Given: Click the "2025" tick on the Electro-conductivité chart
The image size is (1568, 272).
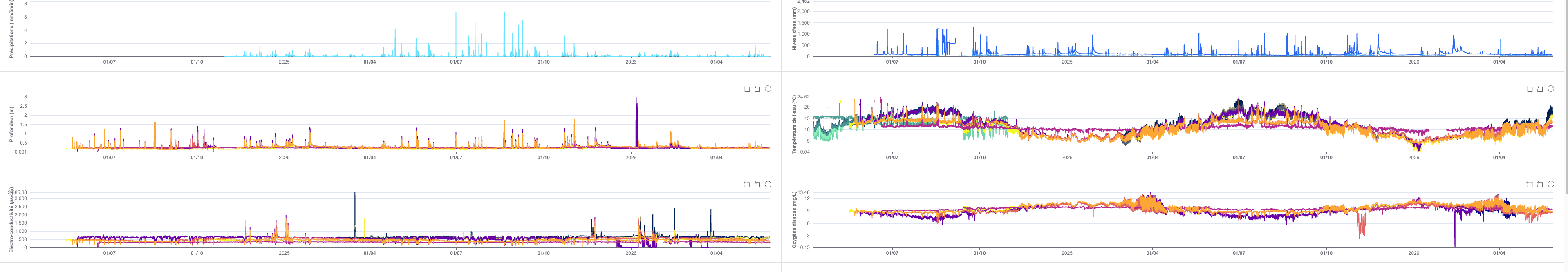Looking at the screenshot, I should click(x=284, y=253).
